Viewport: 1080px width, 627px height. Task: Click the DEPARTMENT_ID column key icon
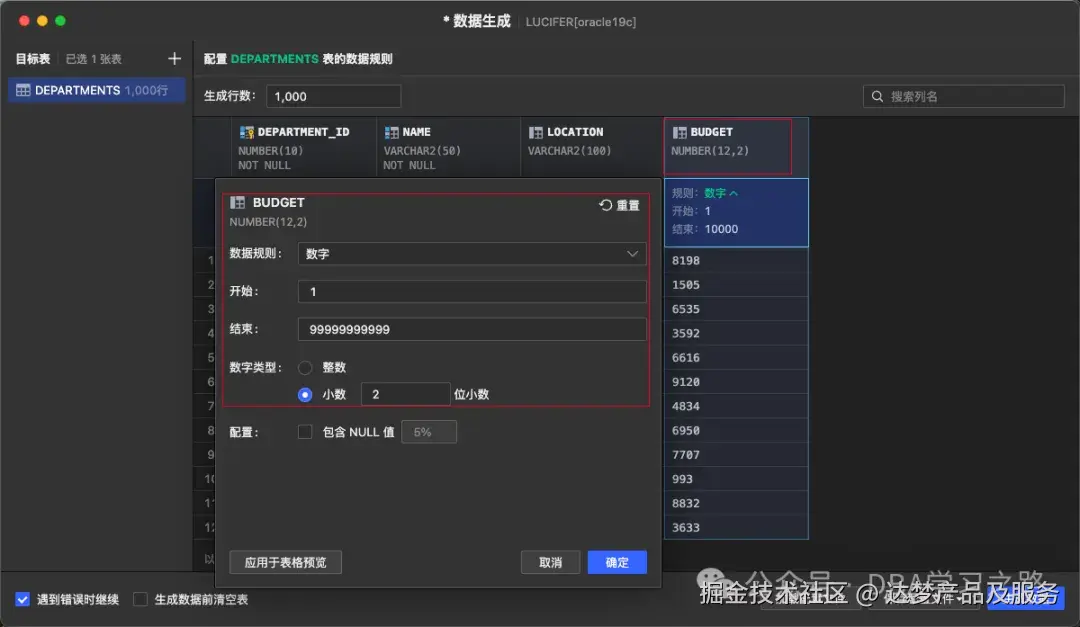[247, 132]
